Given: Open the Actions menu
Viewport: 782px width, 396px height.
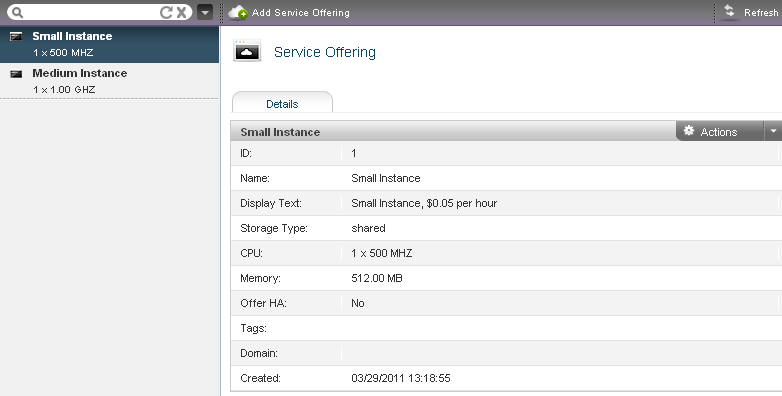Looking at the screenshot, I should (x=719, y=132).
